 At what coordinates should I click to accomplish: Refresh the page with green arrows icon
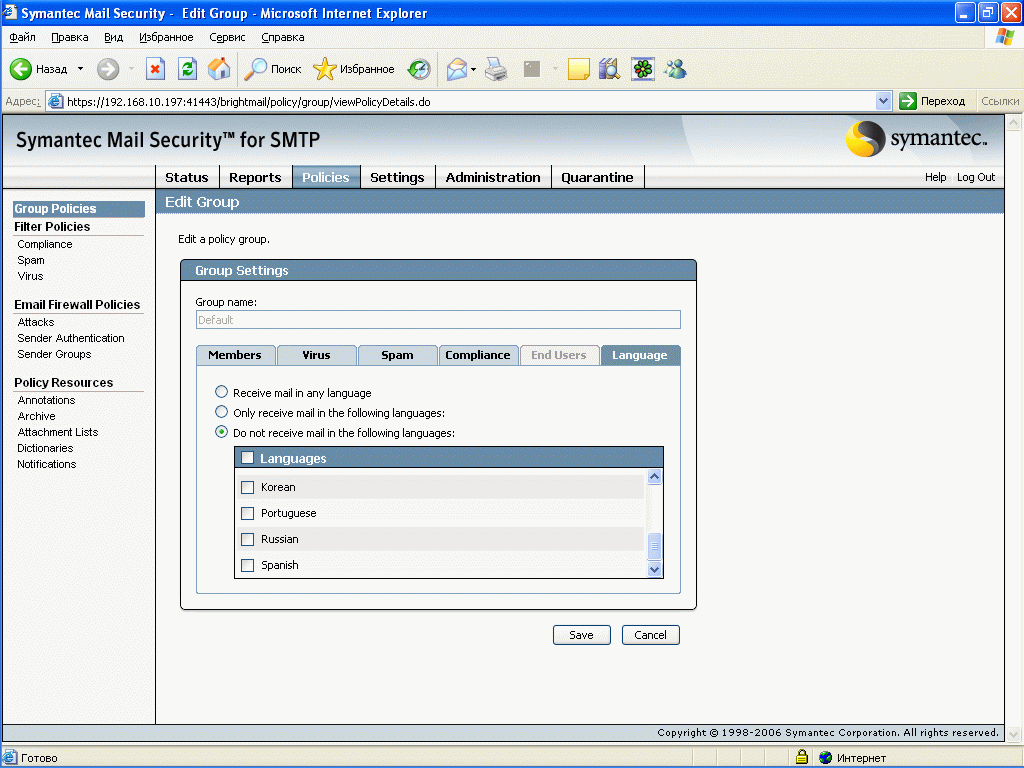[x=187, y=69]
